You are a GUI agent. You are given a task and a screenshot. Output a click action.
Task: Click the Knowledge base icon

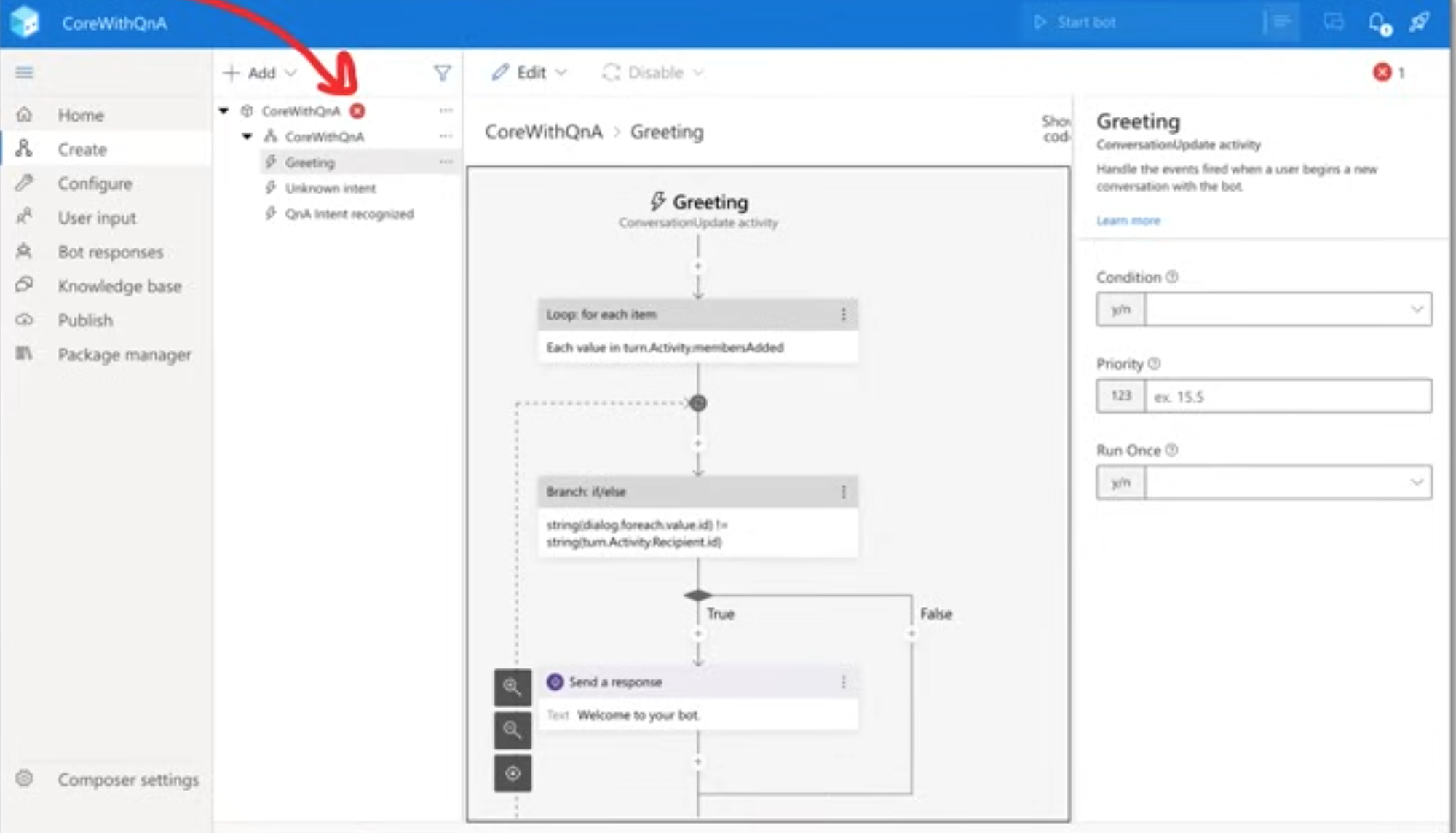[x=24, y=285]
